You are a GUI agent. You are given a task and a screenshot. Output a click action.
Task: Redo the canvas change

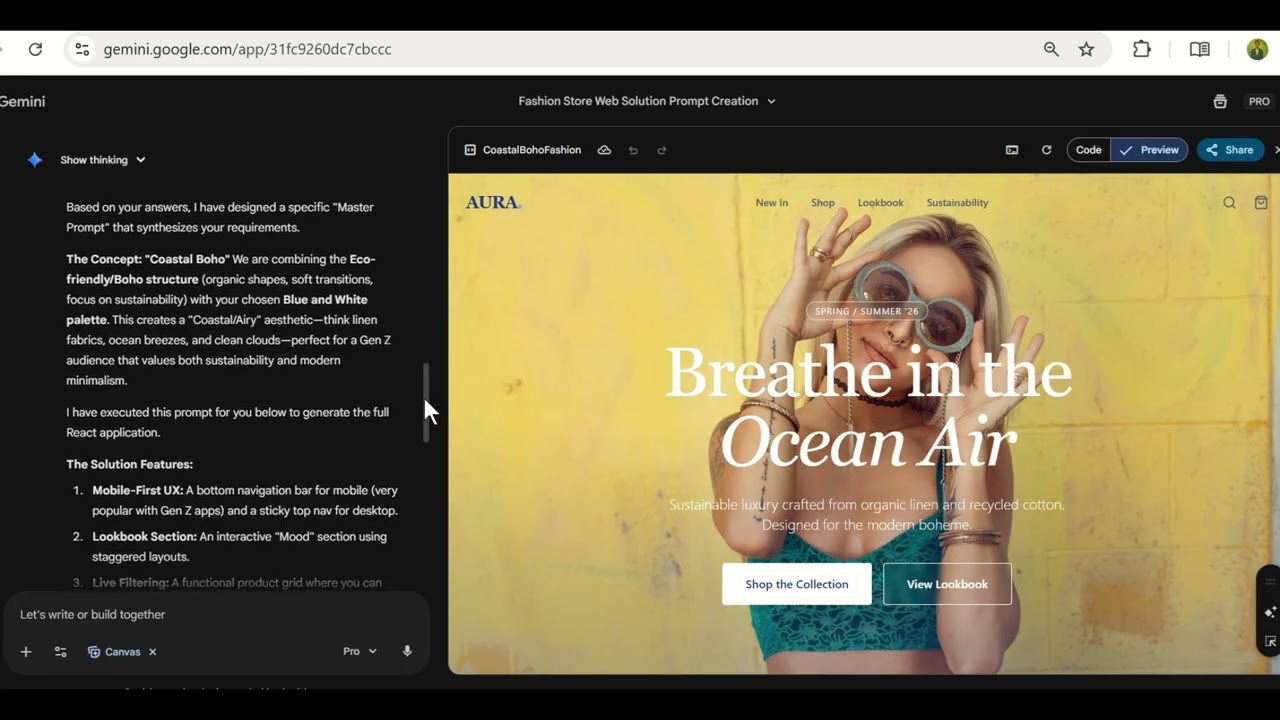(661, 150)
